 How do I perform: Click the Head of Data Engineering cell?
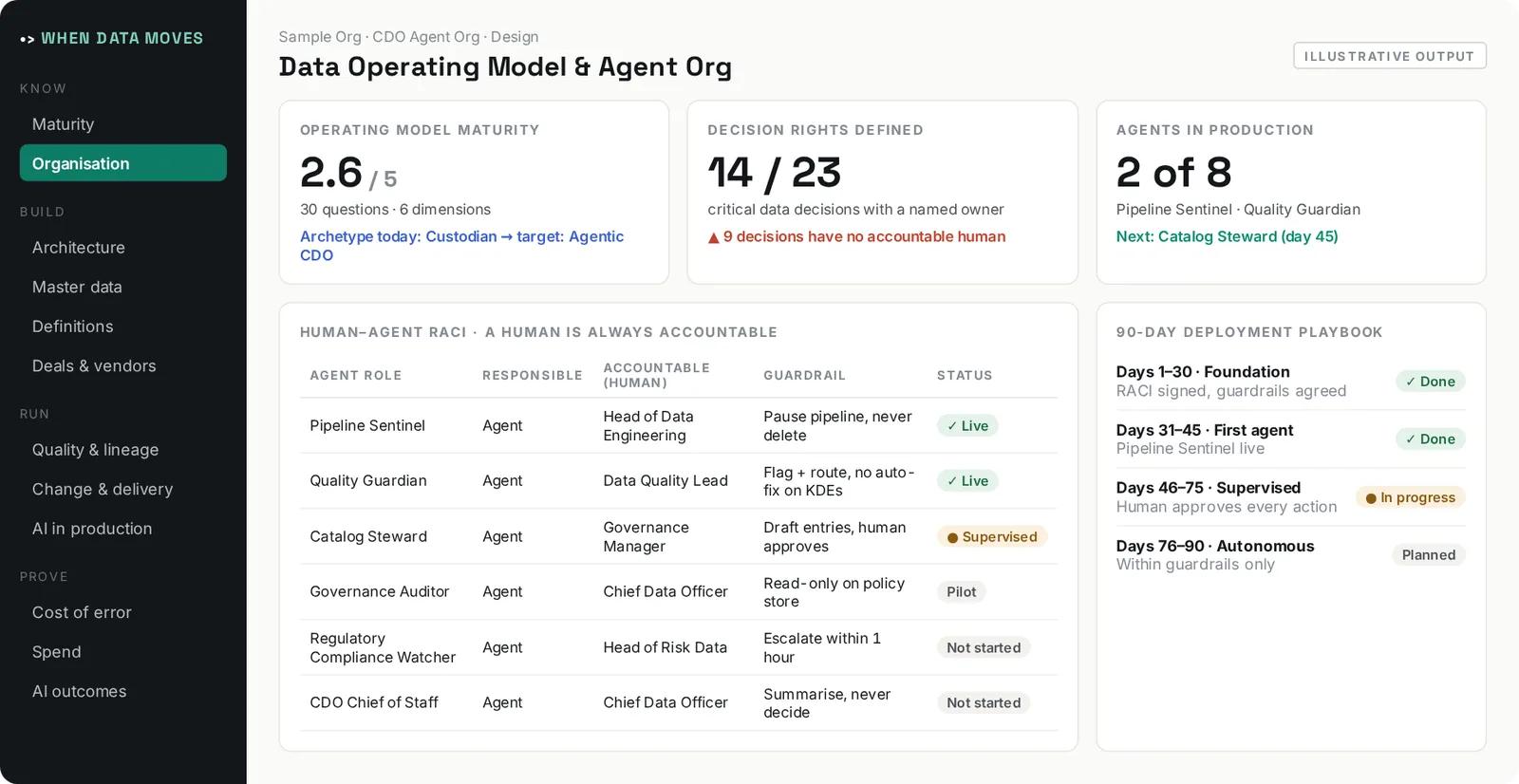click(x=648, y=426)
